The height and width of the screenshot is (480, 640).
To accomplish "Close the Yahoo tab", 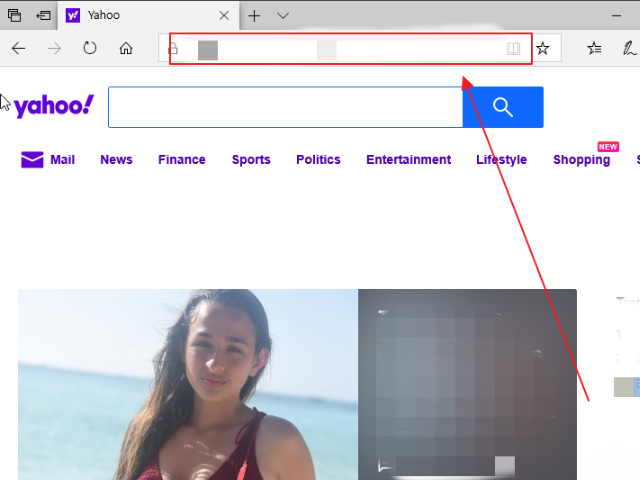I will pyautogui.click(x=224, y=15).
